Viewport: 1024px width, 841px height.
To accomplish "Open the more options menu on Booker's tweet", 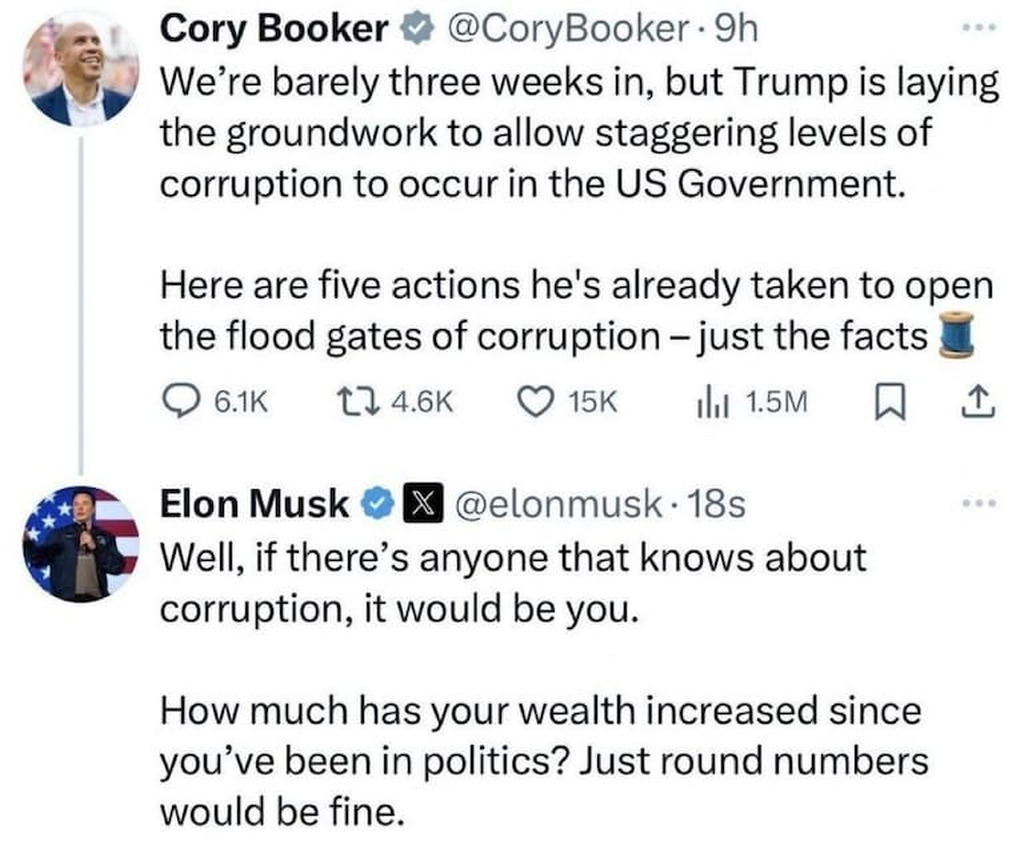I will pyautogui.click(x=980, y=28).
